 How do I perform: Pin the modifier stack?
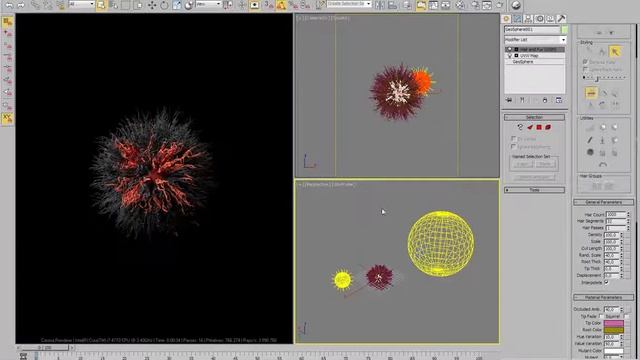509,100
